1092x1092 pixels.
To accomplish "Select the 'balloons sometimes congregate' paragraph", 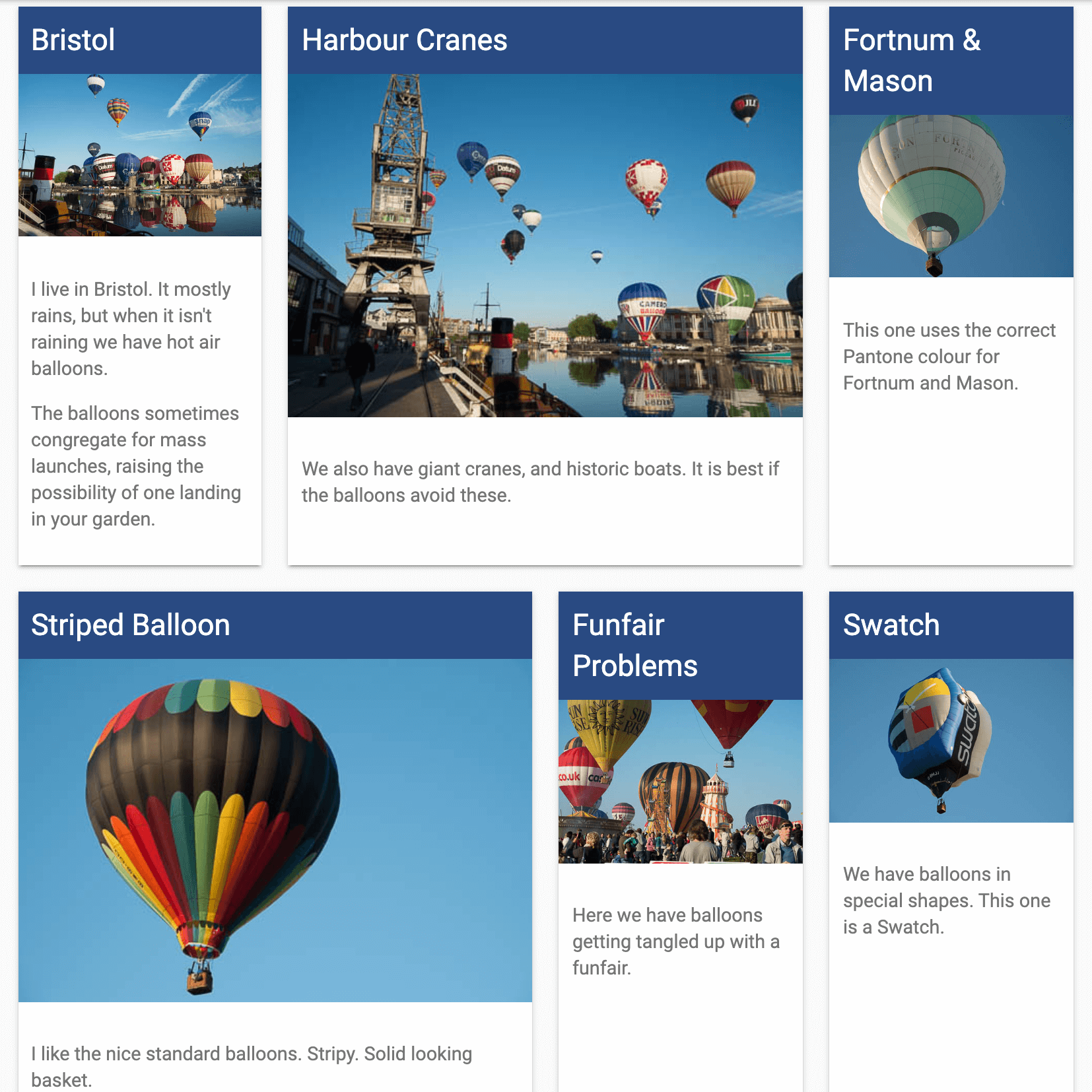I will click(136, 466).
